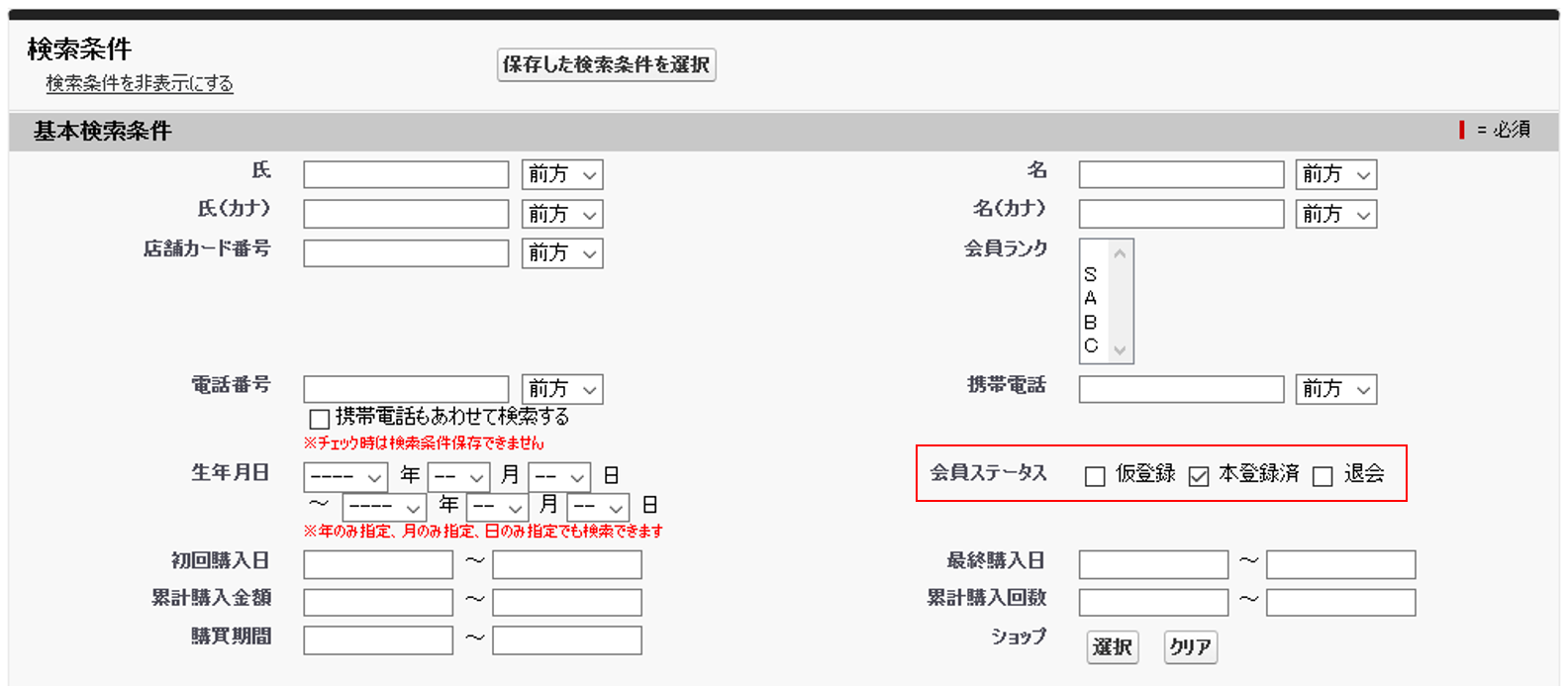Open the 前方 dropdown next to 氏

(x=562, y=175)
